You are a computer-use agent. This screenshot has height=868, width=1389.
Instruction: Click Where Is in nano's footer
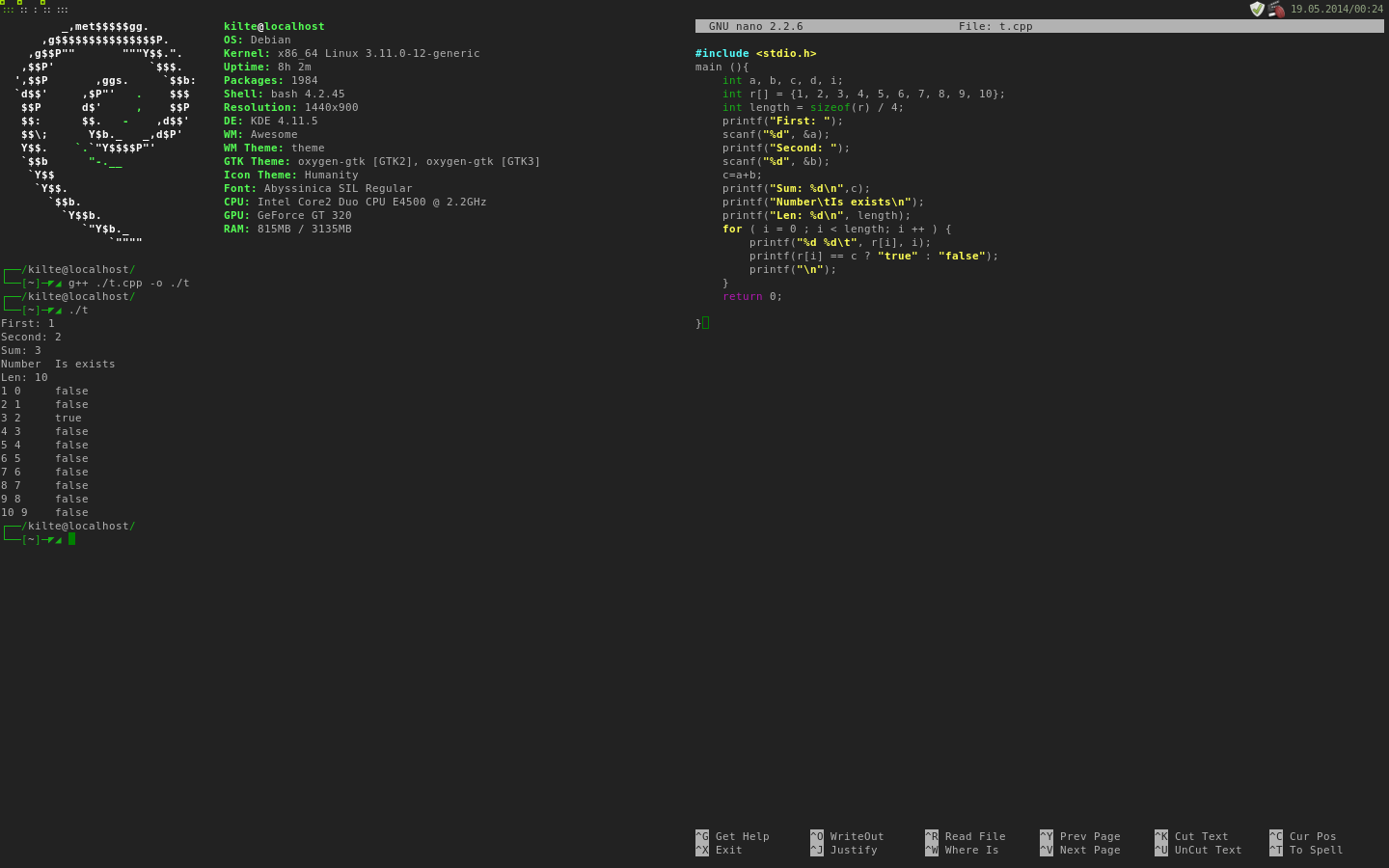coord(970,850)
